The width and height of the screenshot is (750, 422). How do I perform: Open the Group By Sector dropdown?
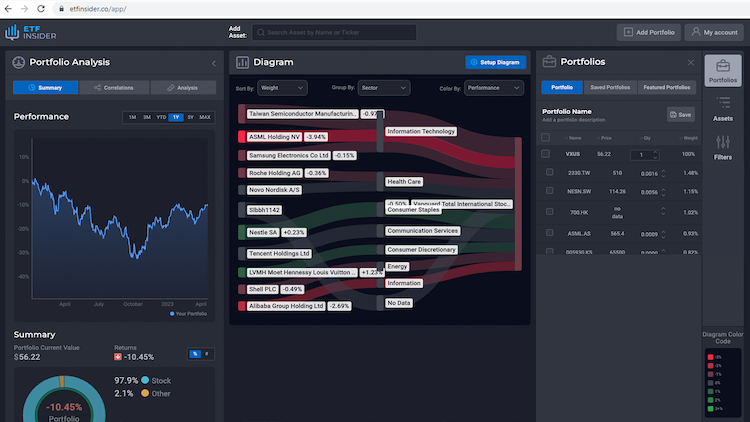tap(384, 88)
